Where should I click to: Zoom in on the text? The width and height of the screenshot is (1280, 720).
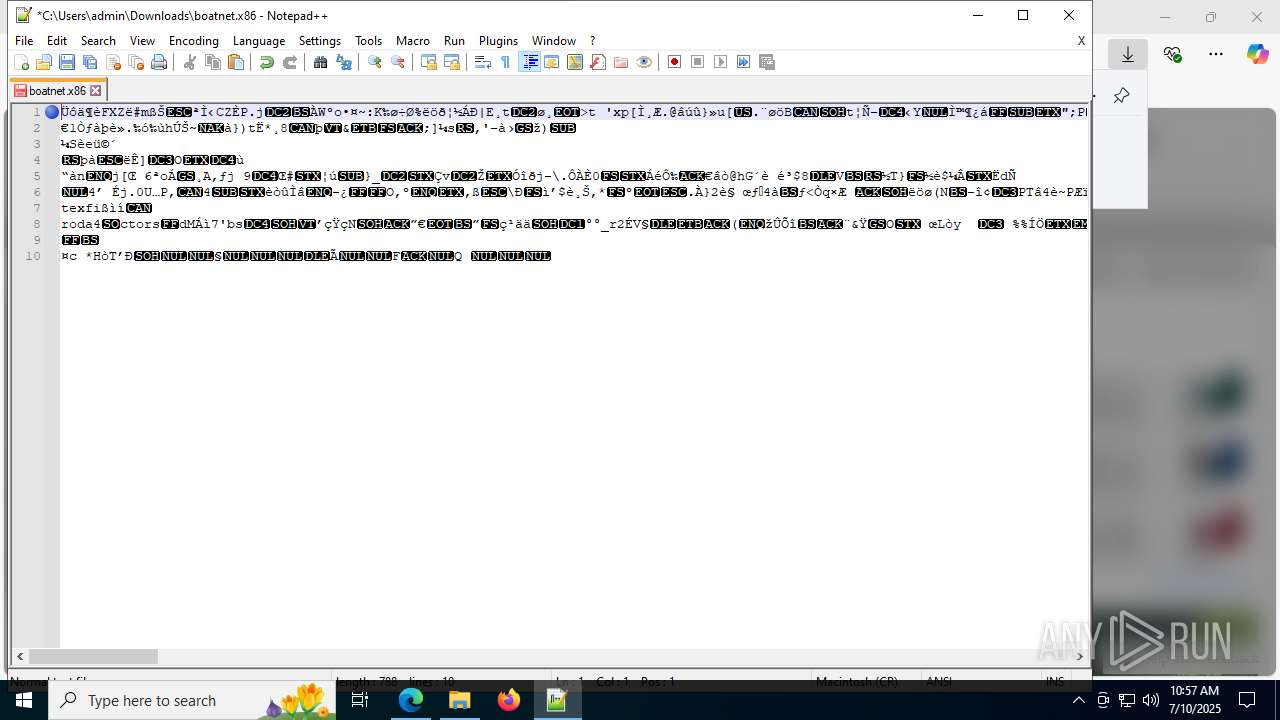pos(375,62)
